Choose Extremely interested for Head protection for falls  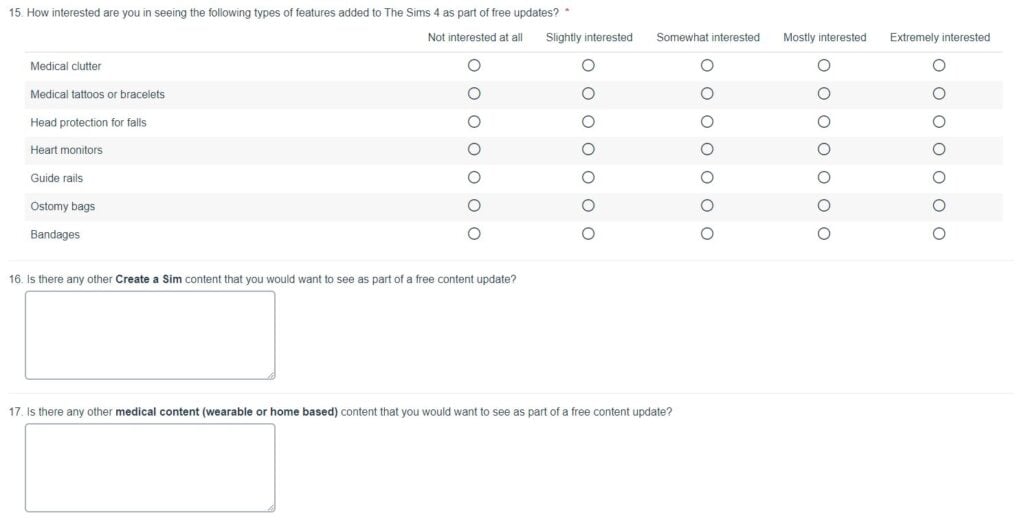938,122
